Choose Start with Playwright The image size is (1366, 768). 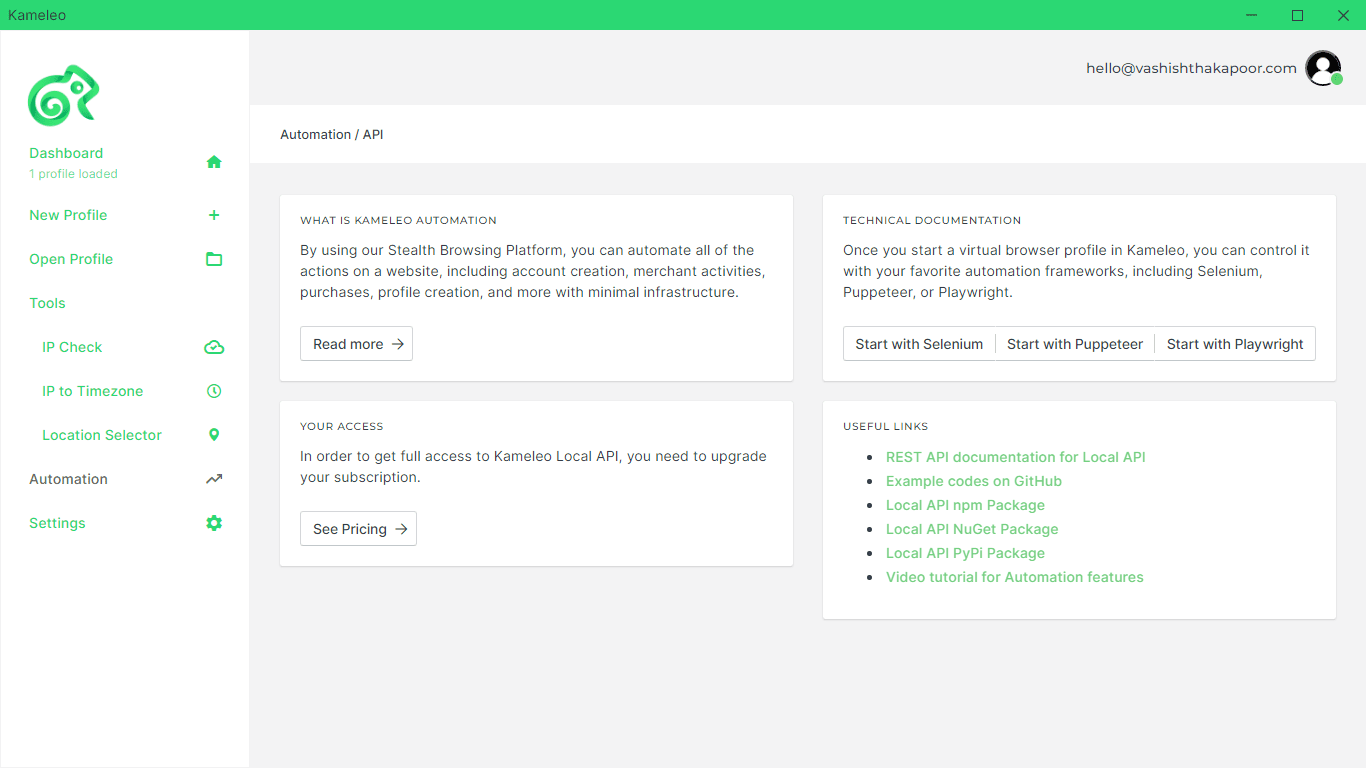[1235, 344]
